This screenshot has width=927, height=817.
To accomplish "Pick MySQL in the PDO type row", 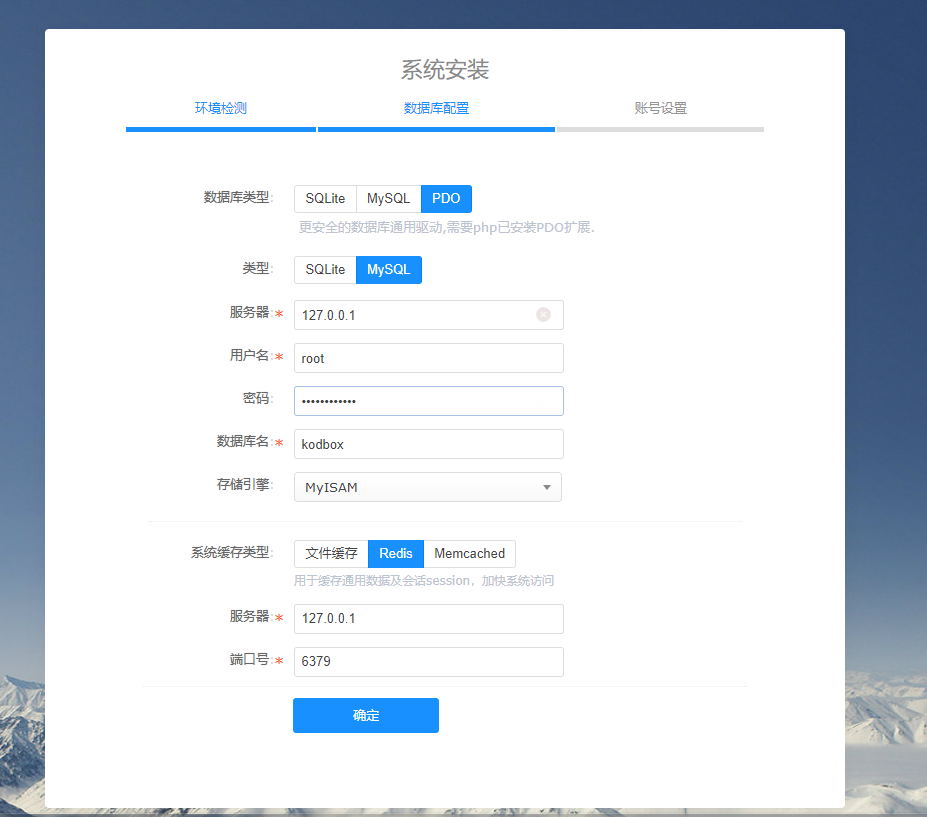I will pos(388,270).
